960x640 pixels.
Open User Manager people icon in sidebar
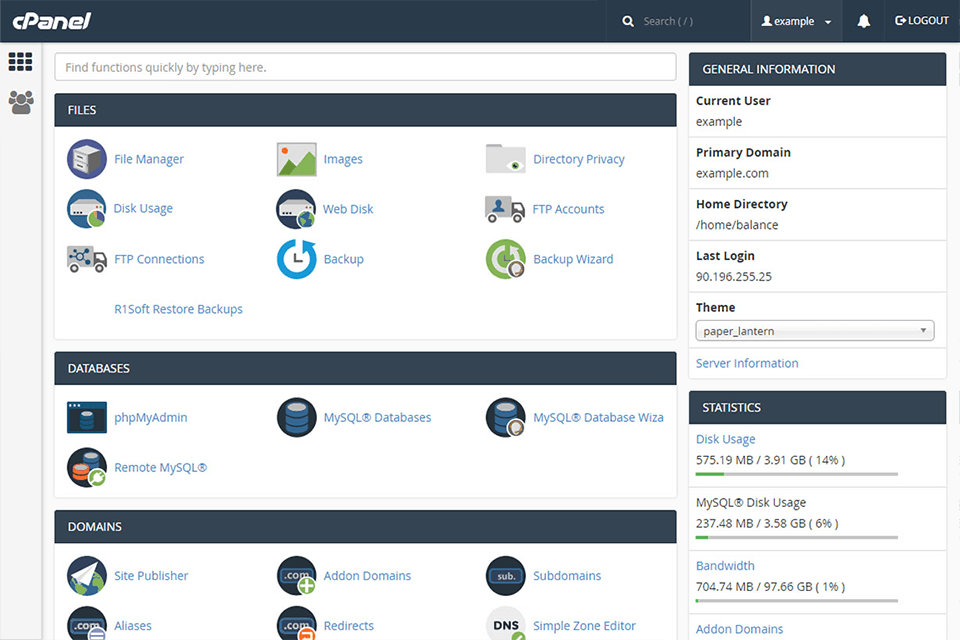click(x=21, y=102)
